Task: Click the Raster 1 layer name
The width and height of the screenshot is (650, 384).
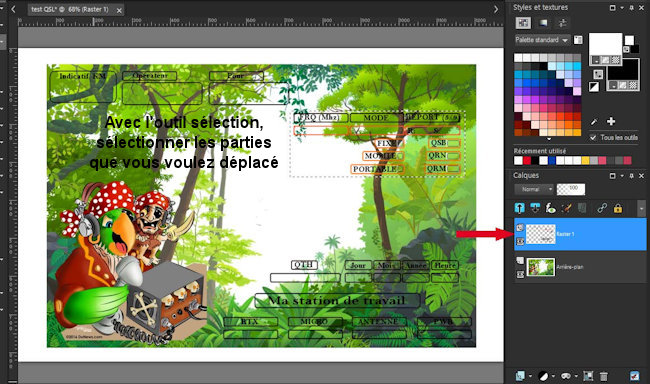Action: pyautogui.click(x=565, y=234)
